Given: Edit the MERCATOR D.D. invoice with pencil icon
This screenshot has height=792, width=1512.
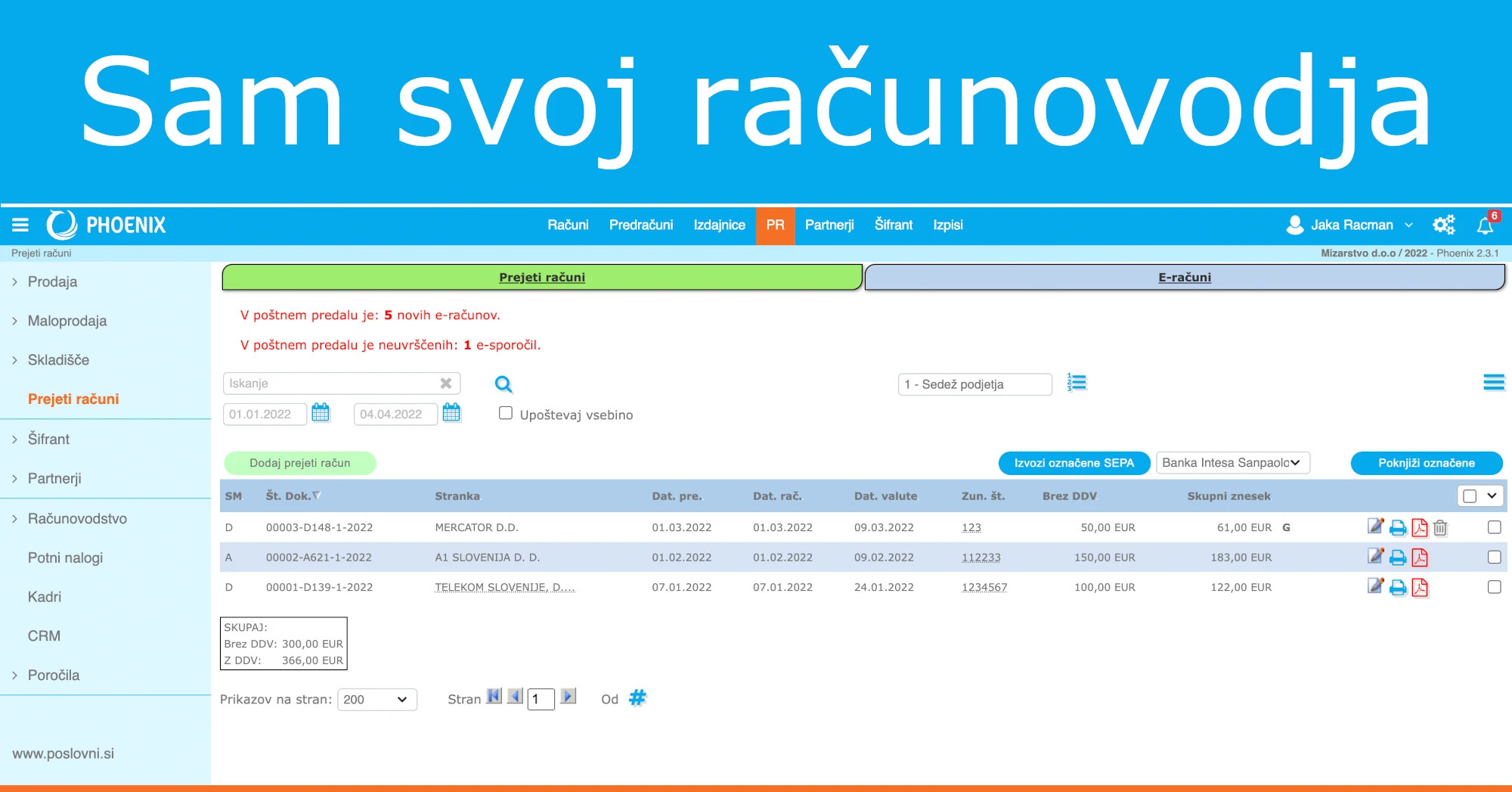Looking at the screenshot, I should coord(1375,527).
